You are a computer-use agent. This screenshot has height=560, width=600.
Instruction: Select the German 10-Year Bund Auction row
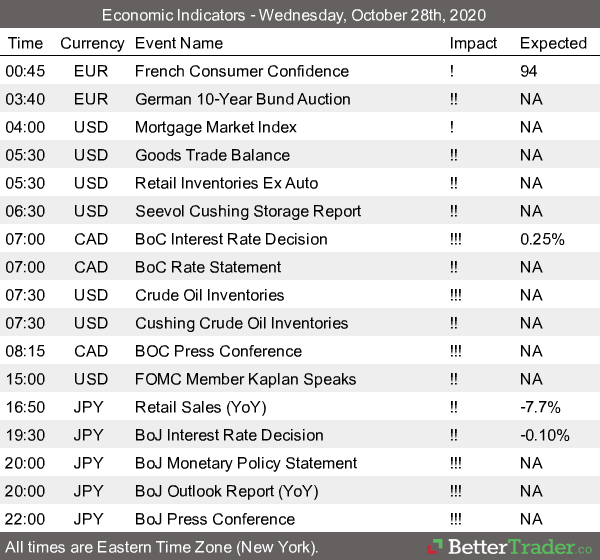(242, 99)
